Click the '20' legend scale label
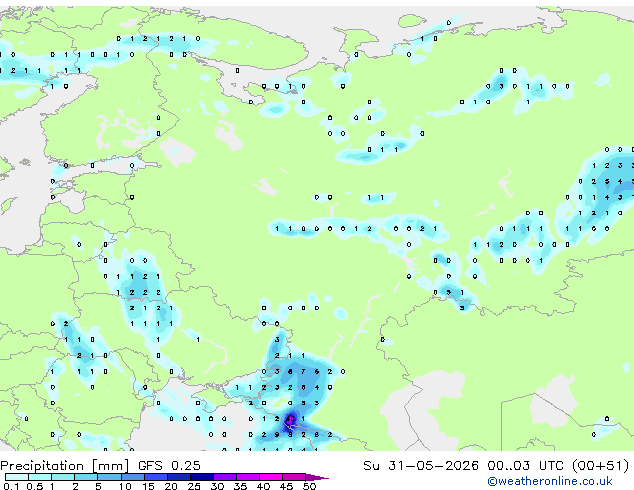Screen dimensions: 634x490 pos(171,486)
